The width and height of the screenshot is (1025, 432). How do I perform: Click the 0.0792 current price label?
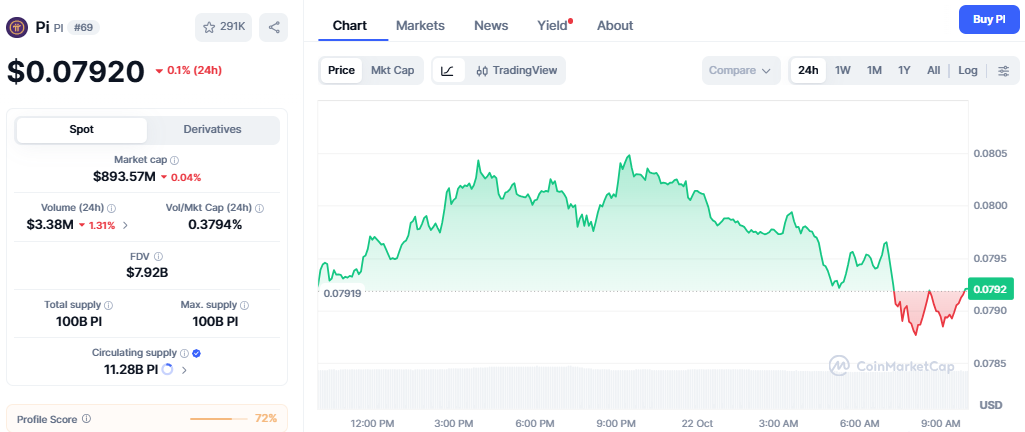coord(990,289)
